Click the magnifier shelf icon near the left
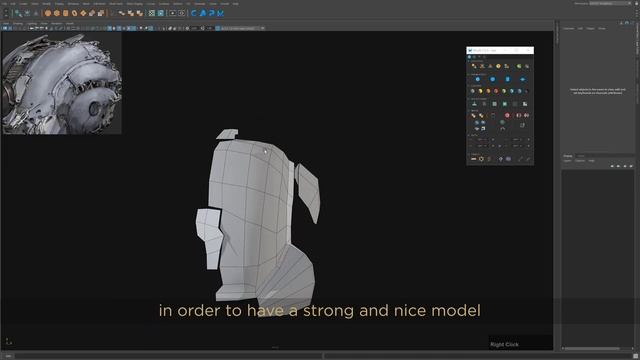Image resolution: width=640 pixels, height=360 pixels. 18,13
